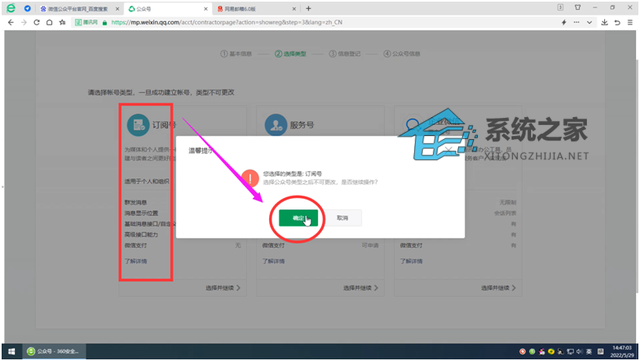Click the page vertical scrollbar
640x361 pixels.
click(x=638, y=176)
